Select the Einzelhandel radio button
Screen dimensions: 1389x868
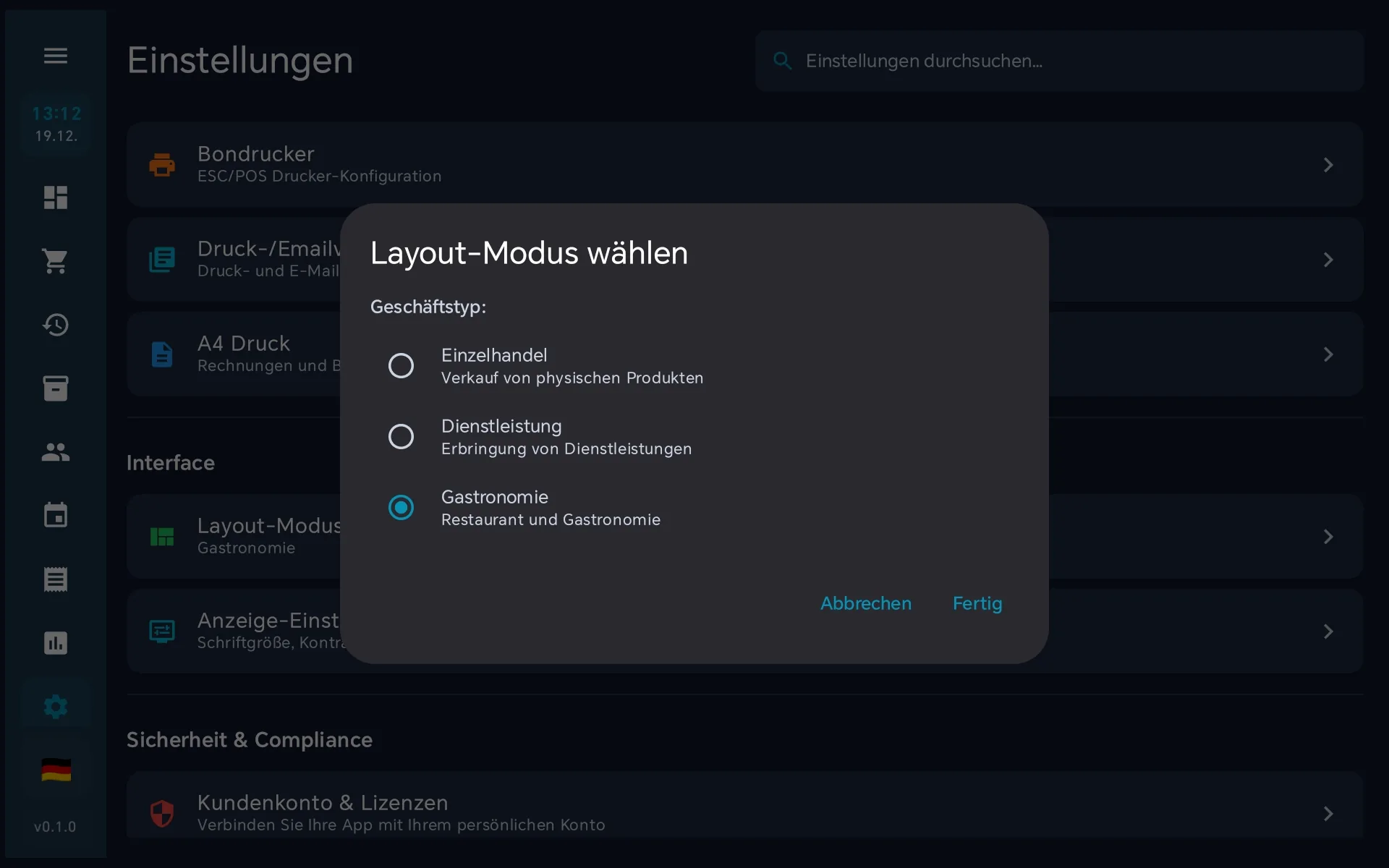pyautogui.click(x=401, y=366)
